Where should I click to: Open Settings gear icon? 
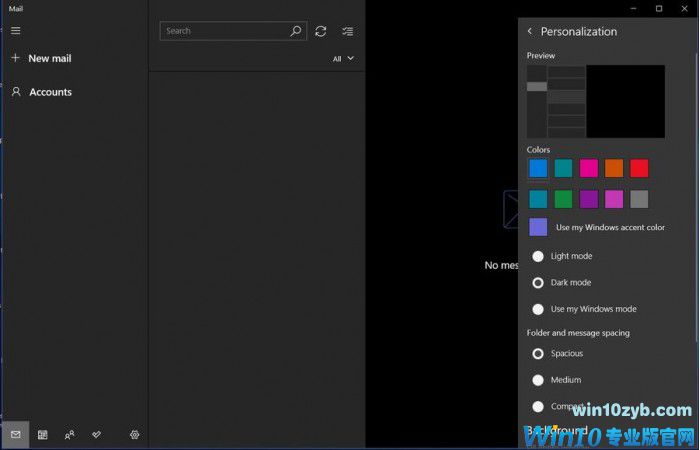134,434
